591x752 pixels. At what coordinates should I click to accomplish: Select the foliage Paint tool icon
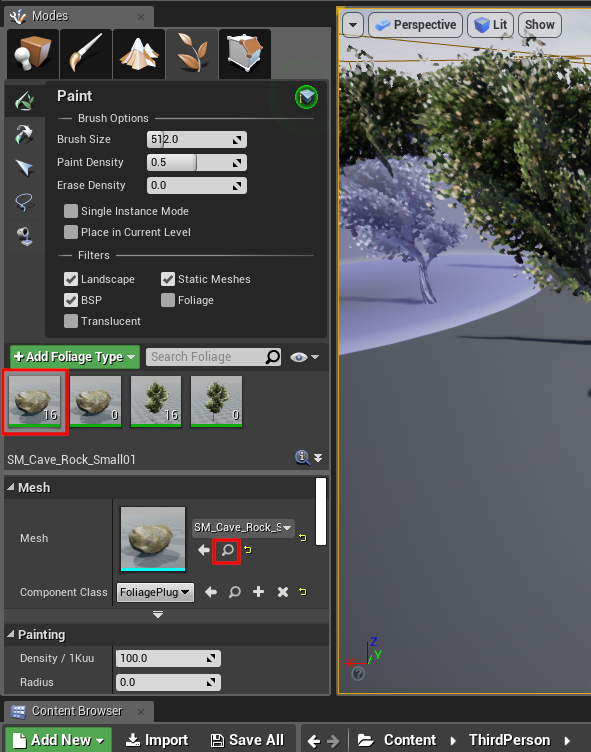click(x=24, y=101)
